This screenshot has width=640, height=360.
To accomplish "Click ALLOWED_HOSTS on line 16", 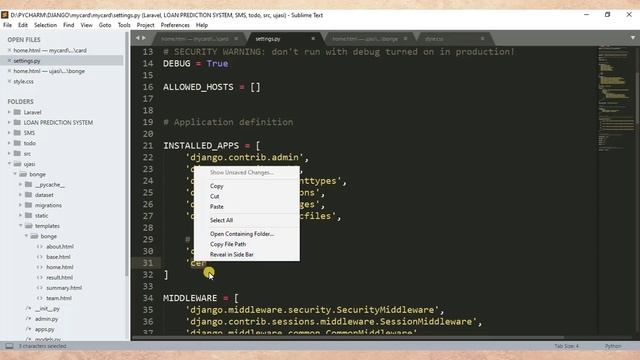I will coord(198,87).
